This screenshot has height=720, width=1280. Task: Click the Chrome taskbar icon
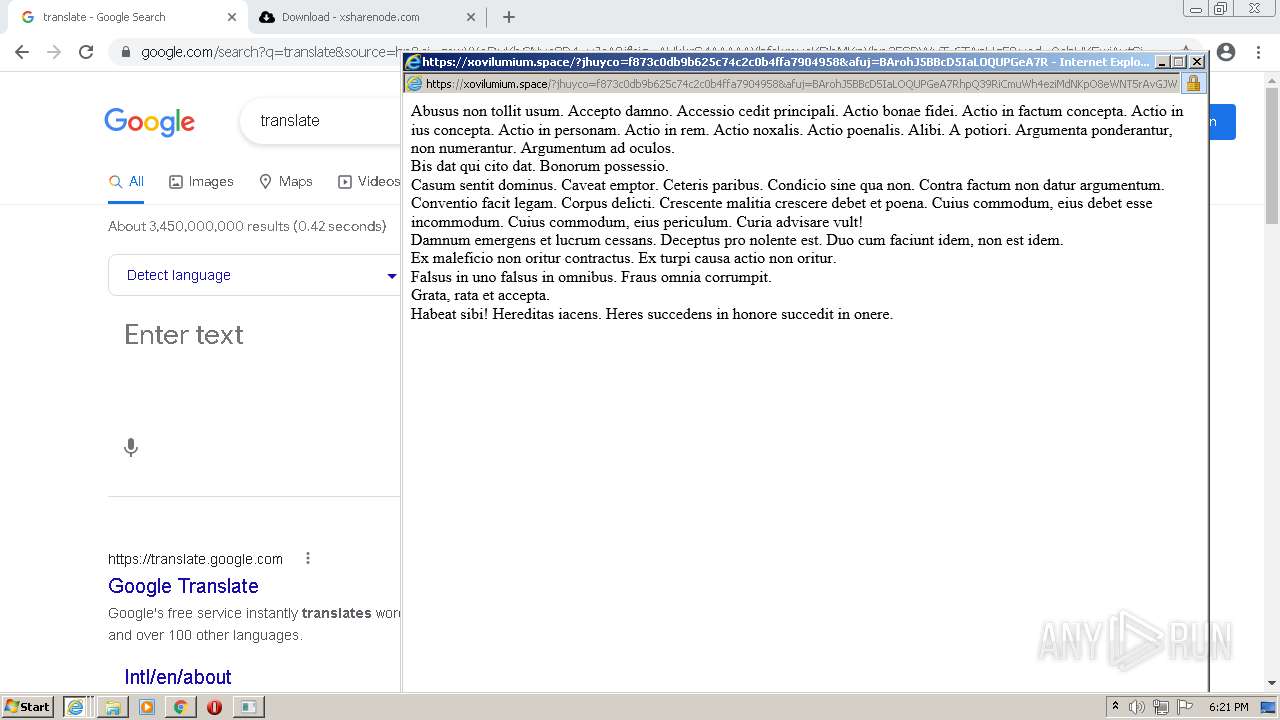[x=180, y=707]
